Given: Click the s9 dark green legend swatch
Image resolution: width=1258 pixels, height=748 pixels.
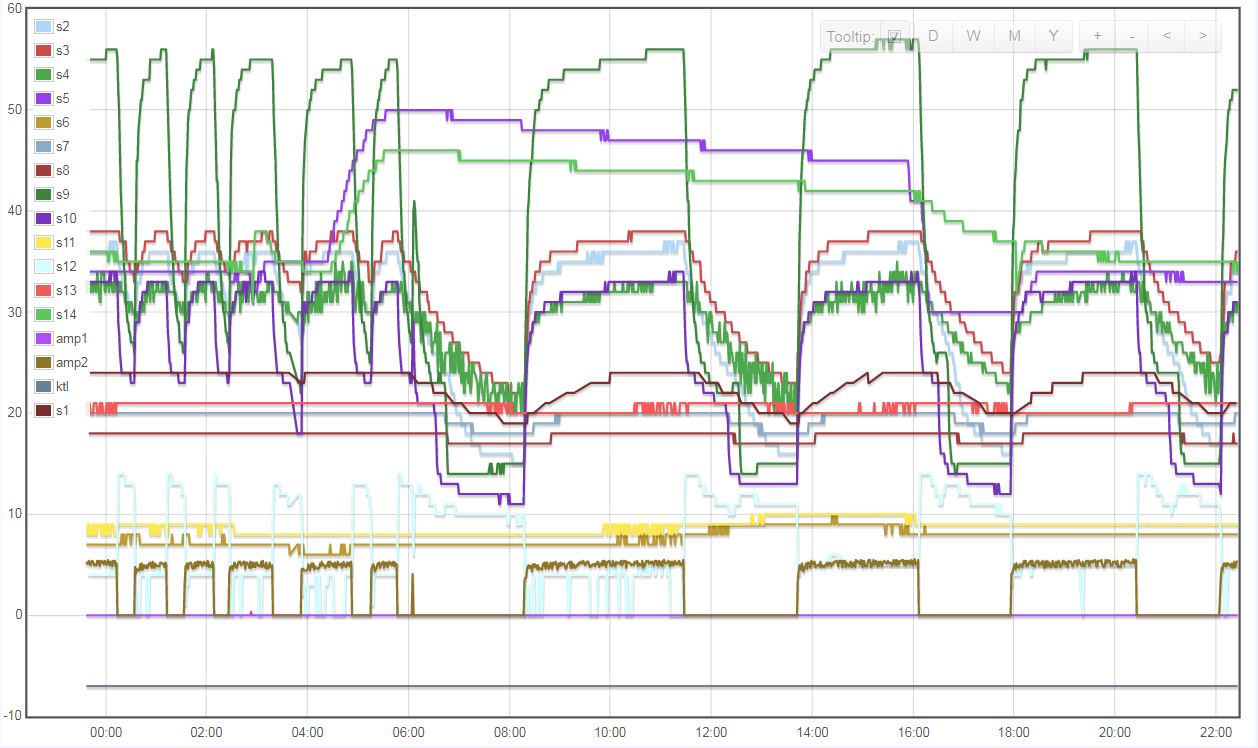Looking at the screenshot, I should (44, 194).
